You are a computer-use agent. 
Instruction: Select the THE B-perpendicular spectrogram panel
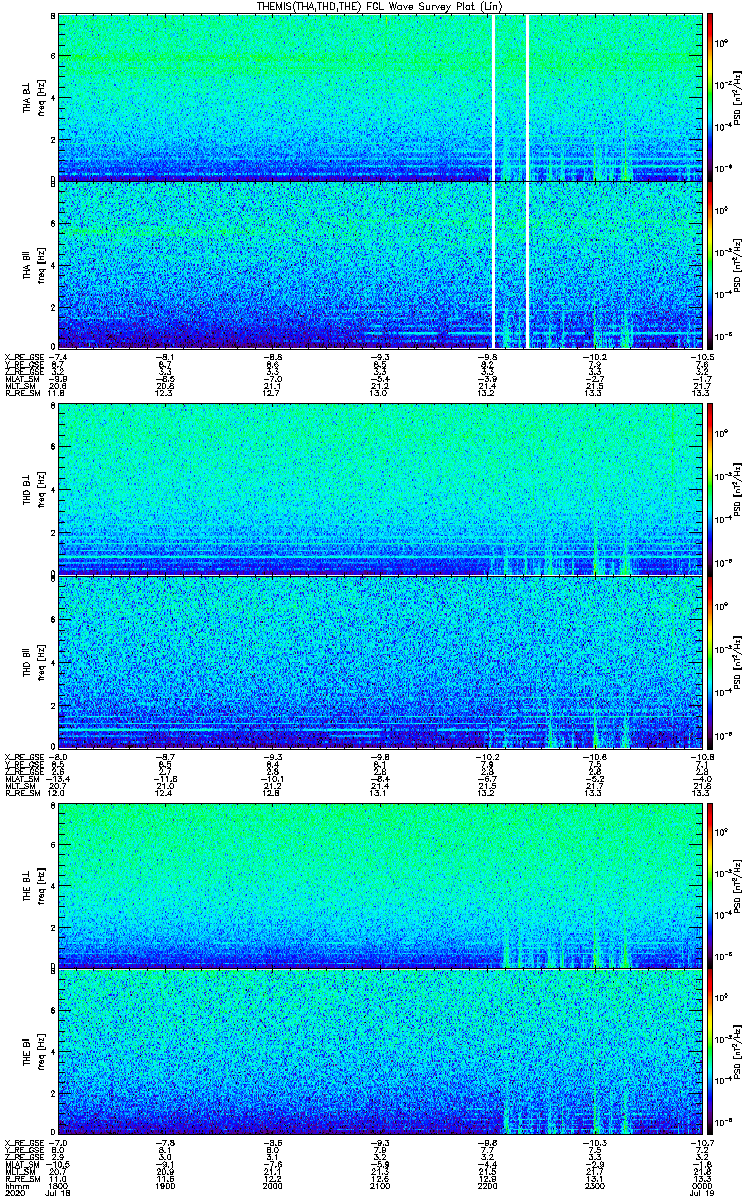(379, 885)
